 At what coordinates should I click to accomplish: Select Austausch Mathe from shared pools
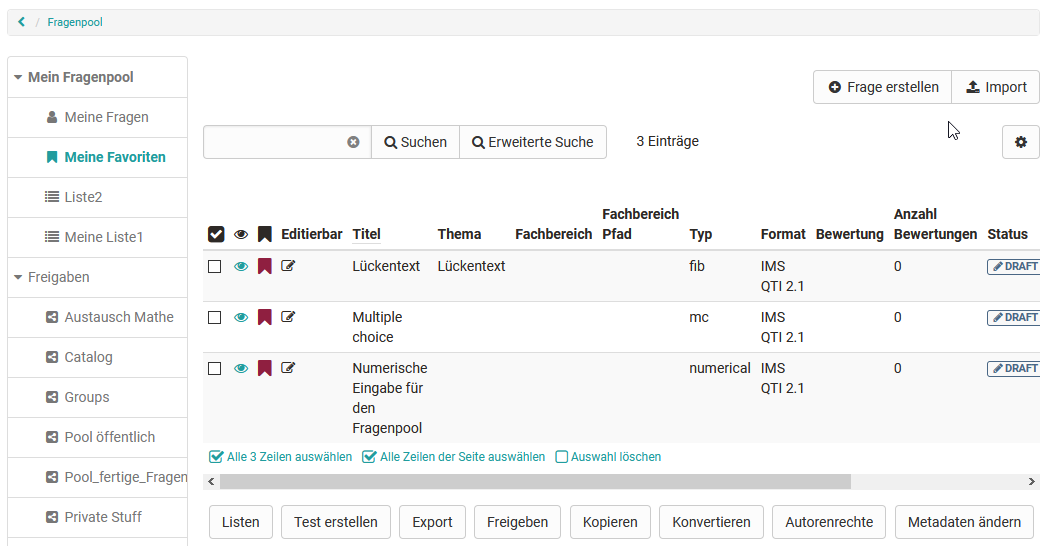tap(118, 317)
